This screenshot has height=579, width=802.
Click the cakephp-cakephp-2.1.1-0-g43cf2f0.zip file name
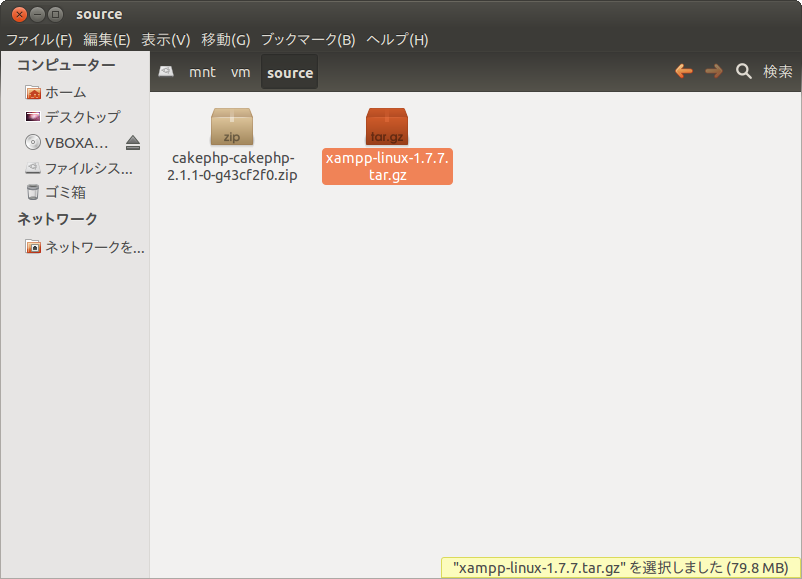click(232, 167)
